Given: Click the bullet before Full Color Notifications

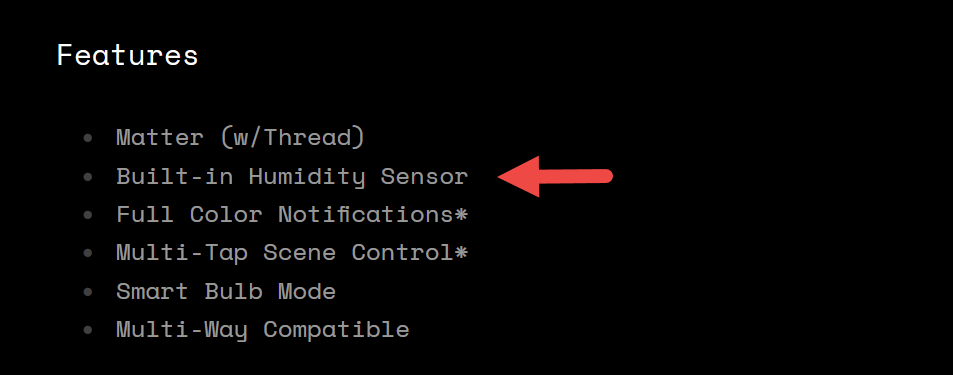Looking at the screenshot, I should click(x=88, y=215).
